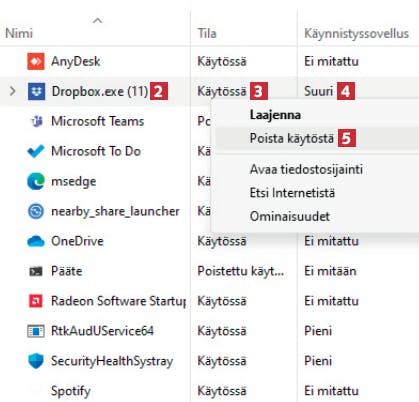Image resolution: width=419 pixels, height=402 pixels.
Task: Click the Microsoft Teams icon
Action: point(36,121)
